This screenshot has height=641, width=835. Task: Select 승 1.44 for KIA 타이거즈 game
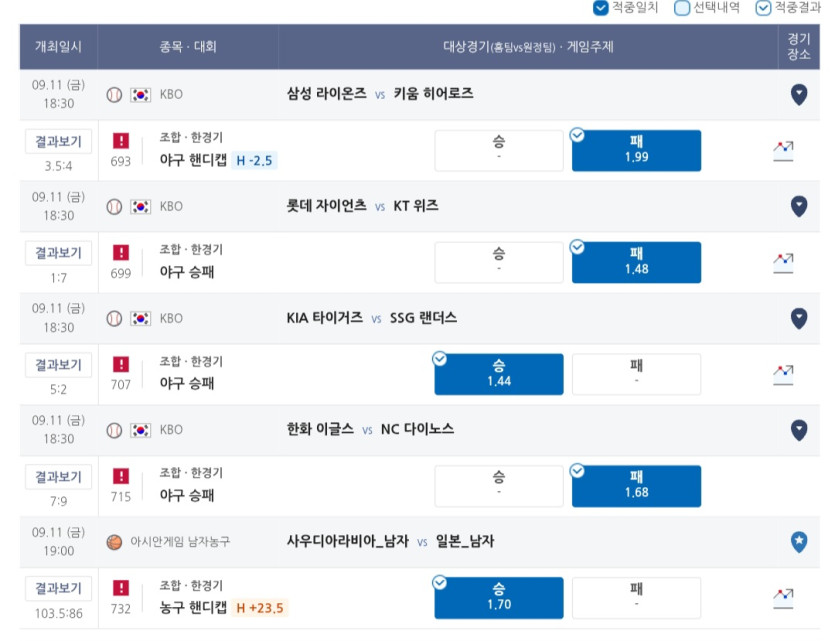[x=499, y=374]
